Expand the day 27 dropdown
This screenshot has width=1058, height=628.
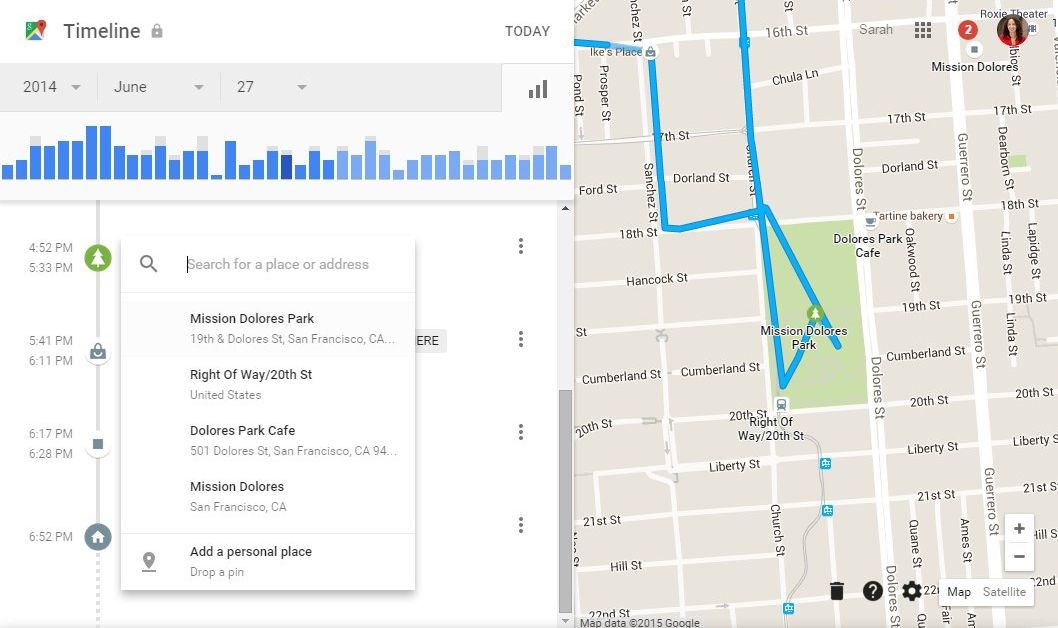tap(271, 87)
